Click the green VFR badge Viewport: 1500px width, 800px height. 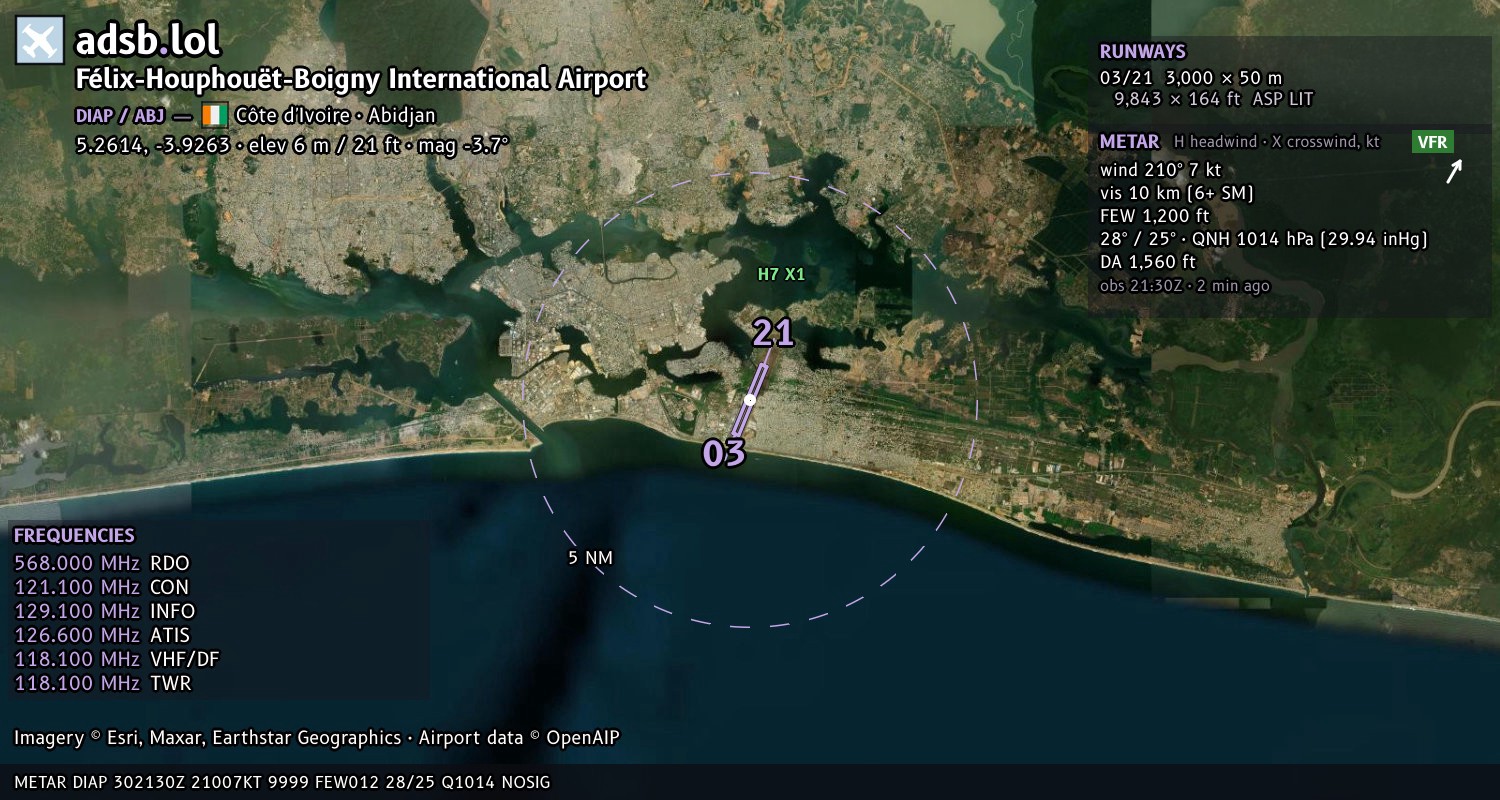[x=1432, y=142]
